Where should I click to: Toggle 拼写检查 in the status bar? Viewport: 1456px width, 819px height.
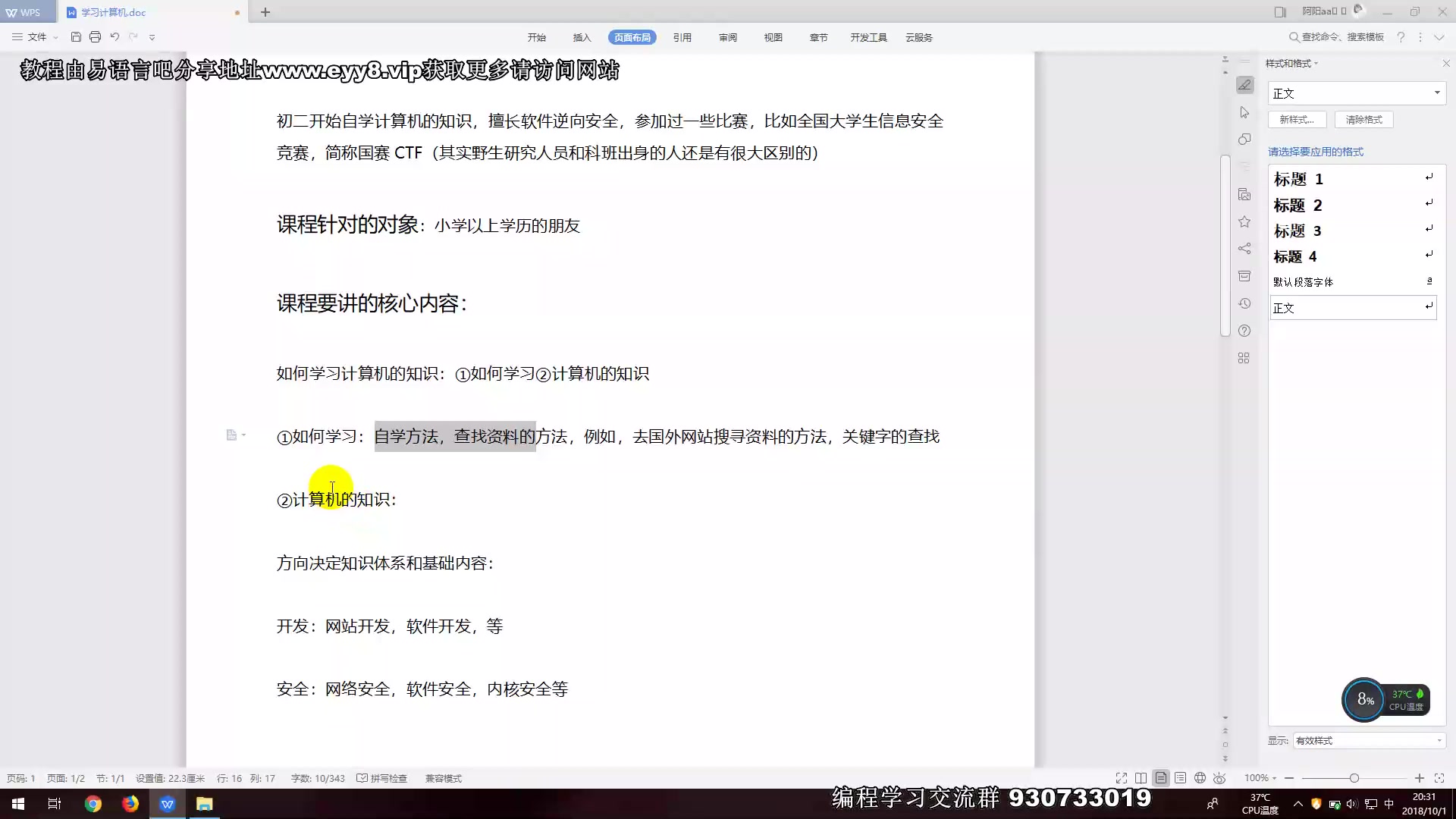point(382,779)
